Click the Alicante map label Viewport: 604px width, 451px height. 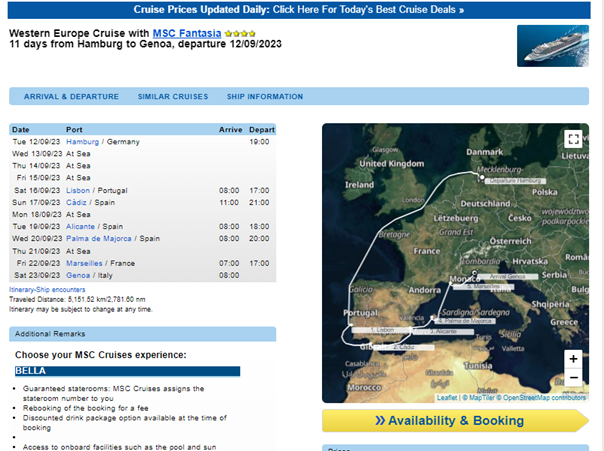click(x=443, y=332)
